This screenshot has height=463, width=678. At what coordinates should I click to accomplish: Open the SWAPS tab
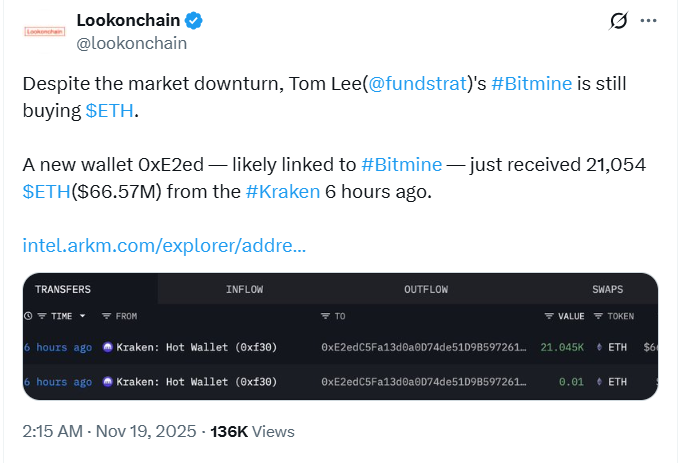tap(607, 289)
